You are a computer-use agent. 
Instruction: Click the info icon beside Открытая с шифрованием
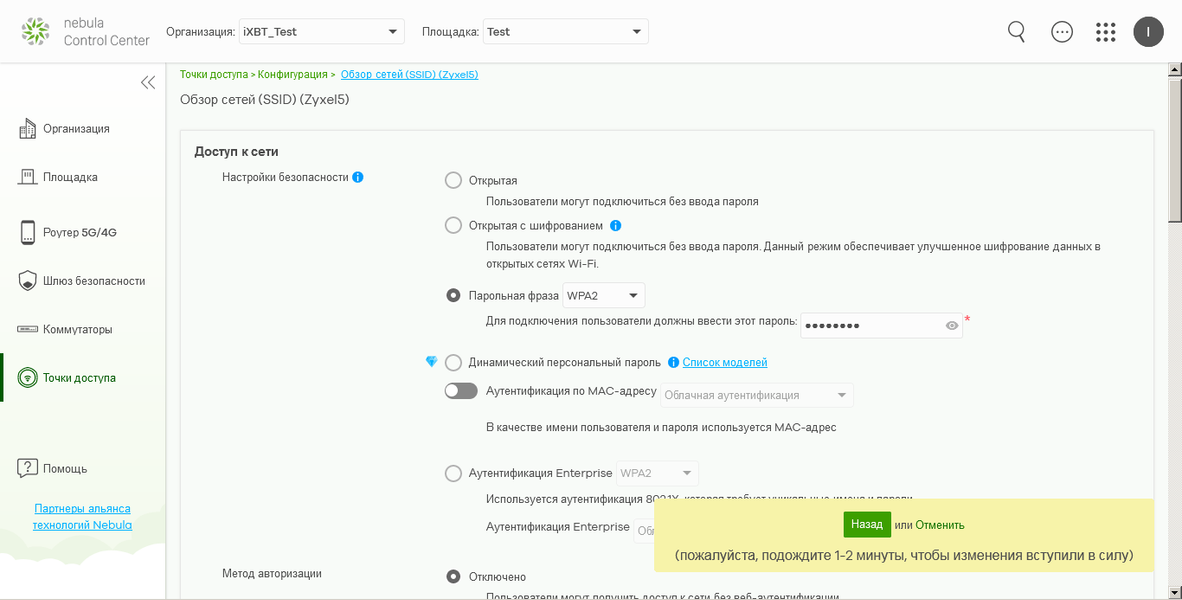pos(616,225)
